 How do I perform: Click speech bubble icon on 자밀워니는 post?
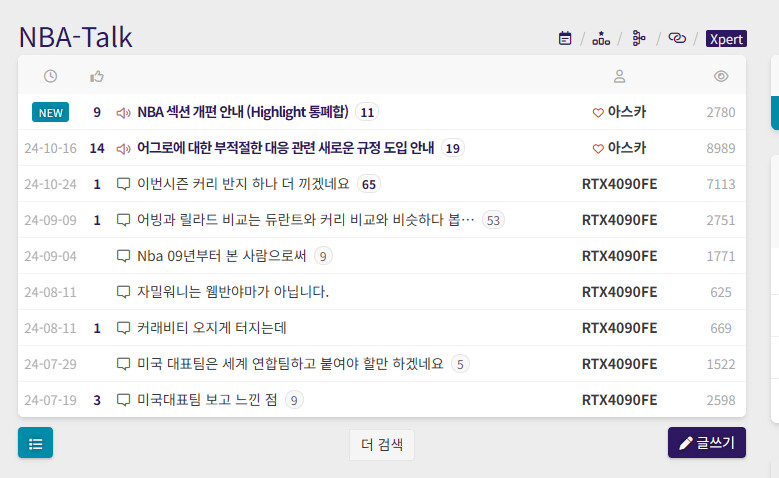point(123,292)
